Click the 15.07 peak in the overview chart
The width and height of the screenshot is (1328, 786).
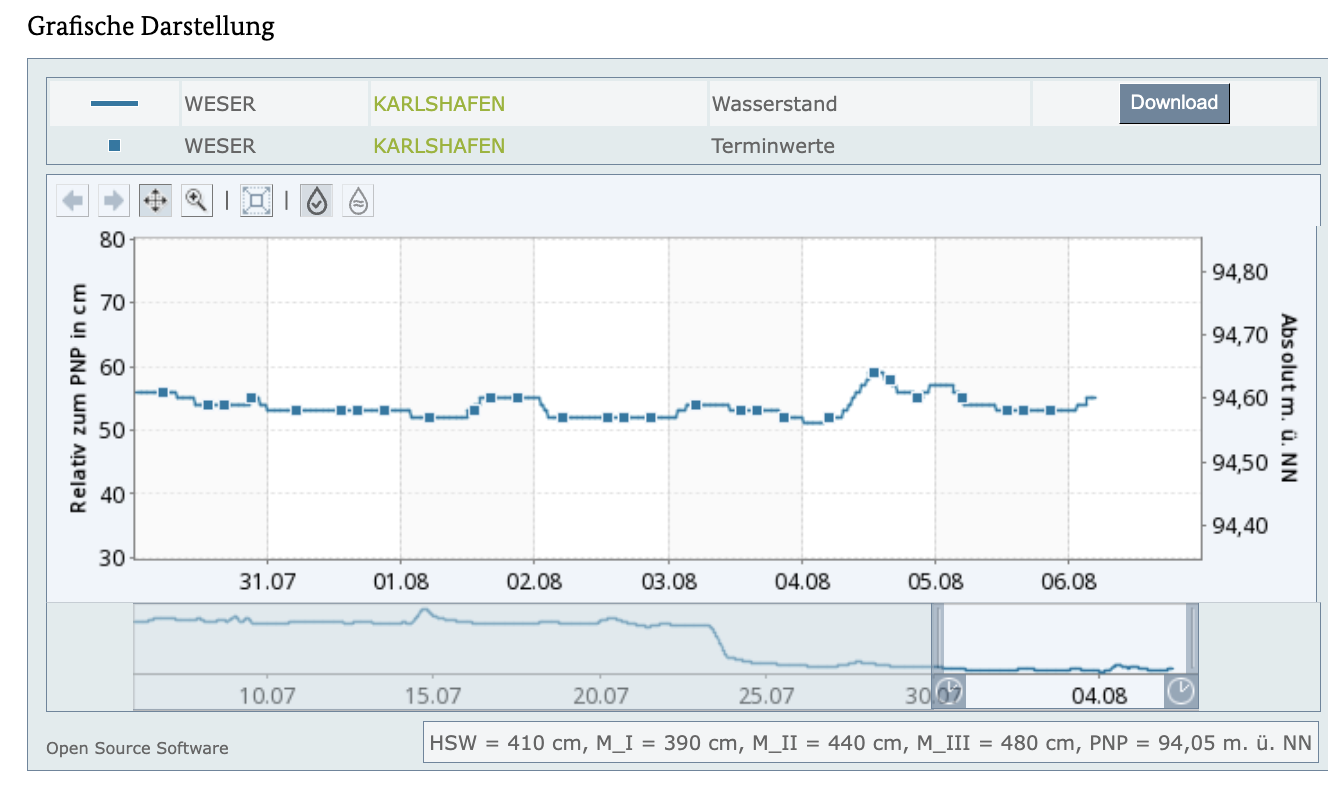coord(425,610)
